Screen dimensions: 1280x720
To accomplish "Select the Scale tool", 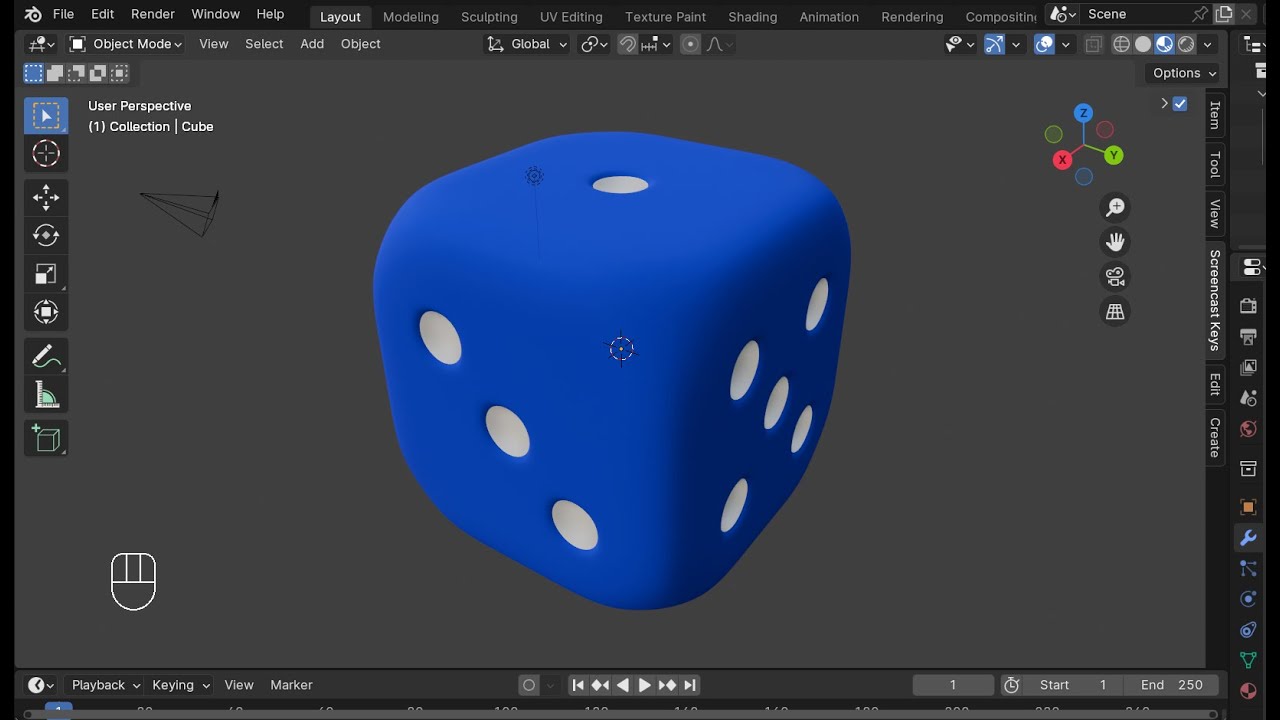I will coord(46,274).
